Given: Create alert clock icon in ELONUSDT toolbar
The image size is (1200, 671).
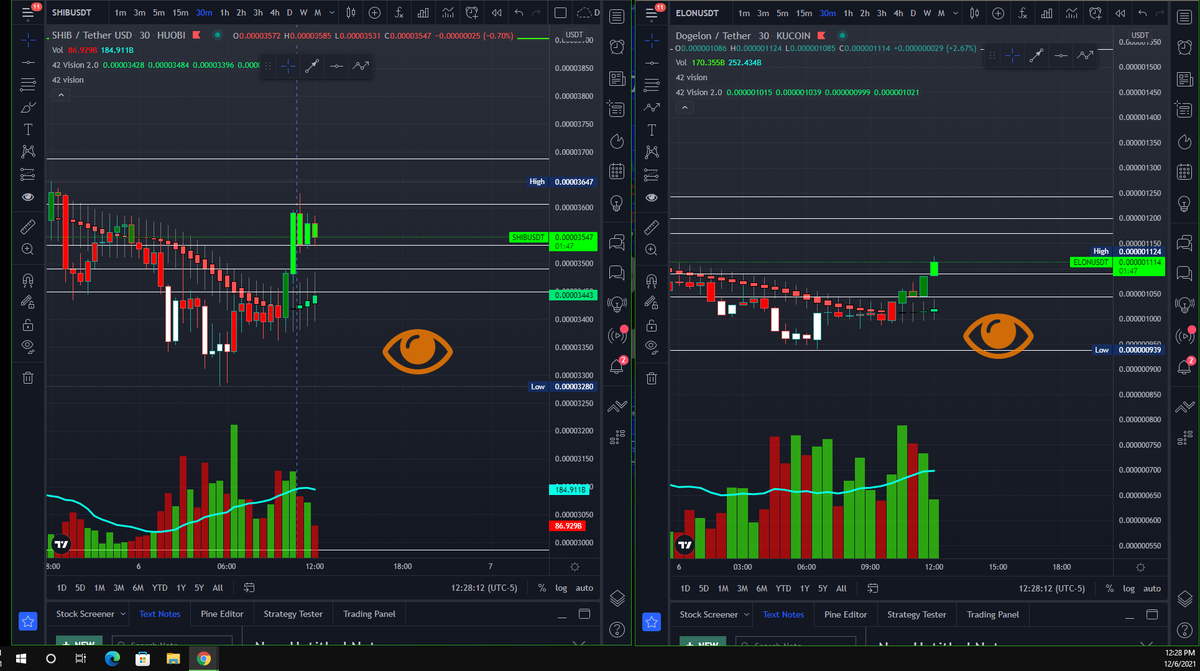Looking at the screenshot, I should (1095, 13).
